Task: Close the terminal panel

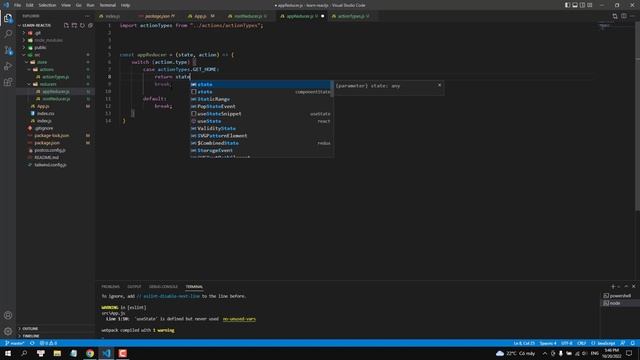Action: [x=633, y=287]
